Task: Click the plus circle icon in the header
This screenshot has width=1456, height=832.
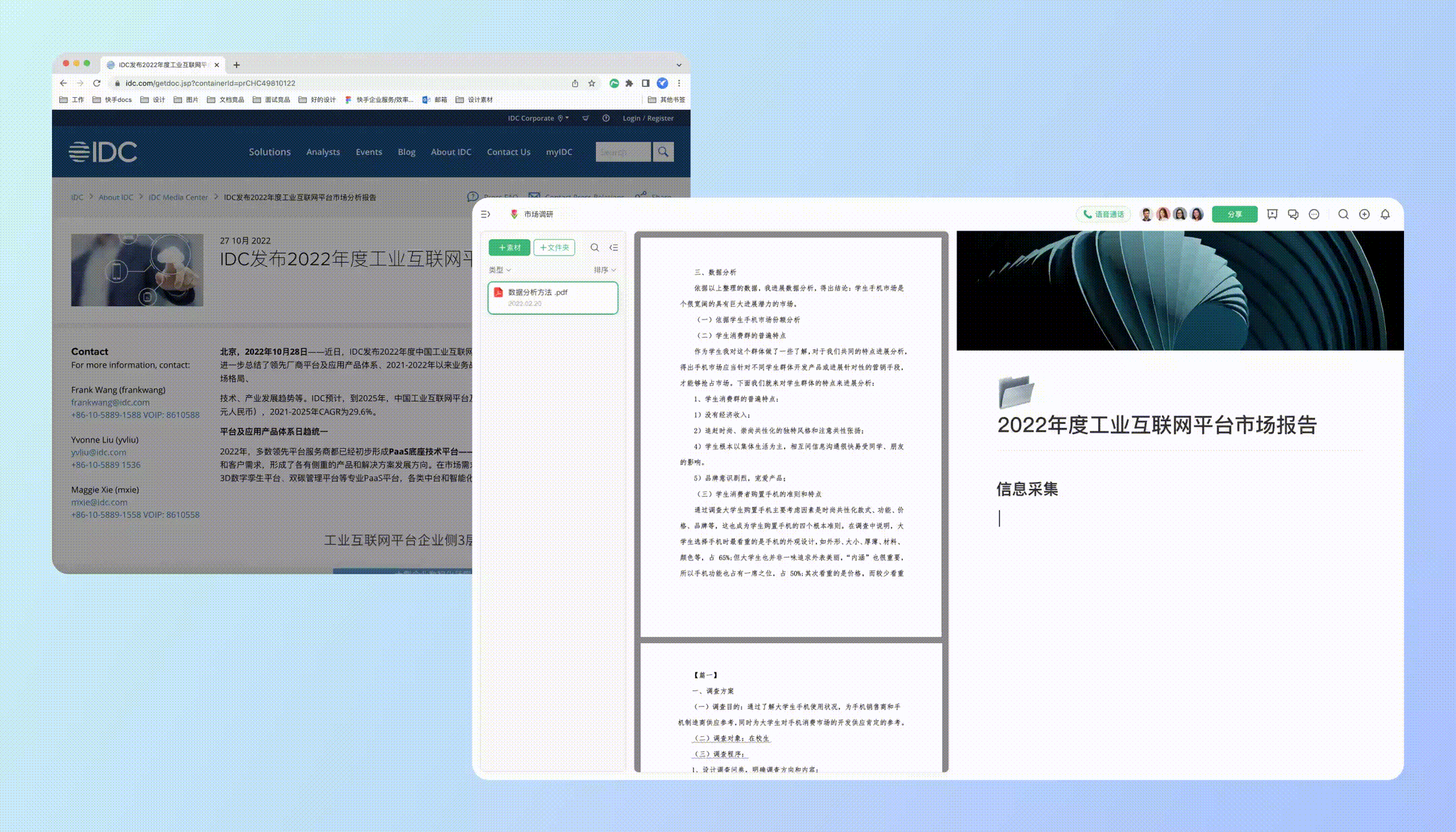Action: point(1364,214)
